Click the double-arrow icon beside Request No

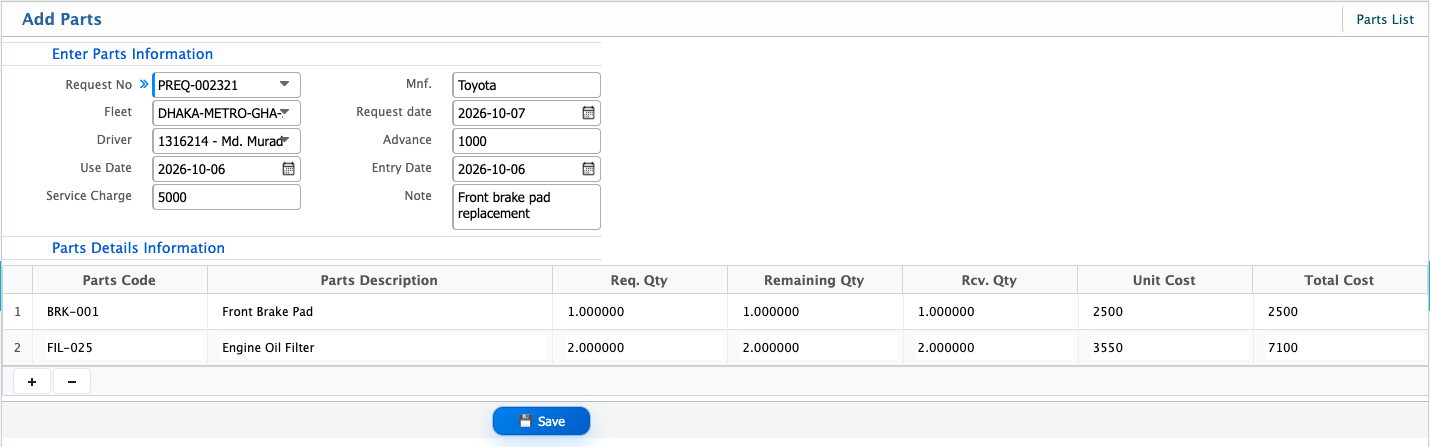(144, 85)
